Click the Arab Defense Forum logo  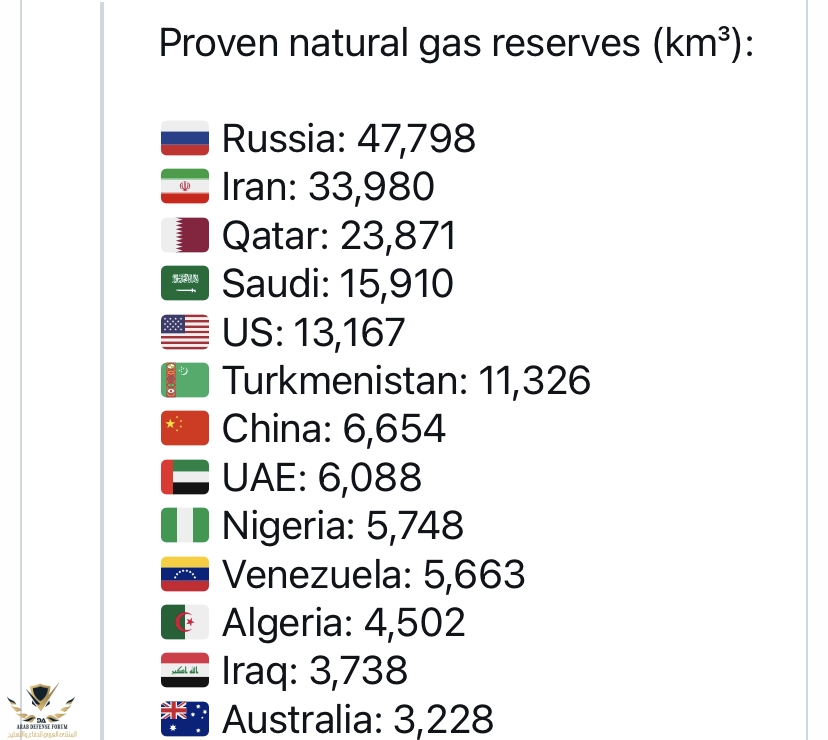tap(41, 710)
